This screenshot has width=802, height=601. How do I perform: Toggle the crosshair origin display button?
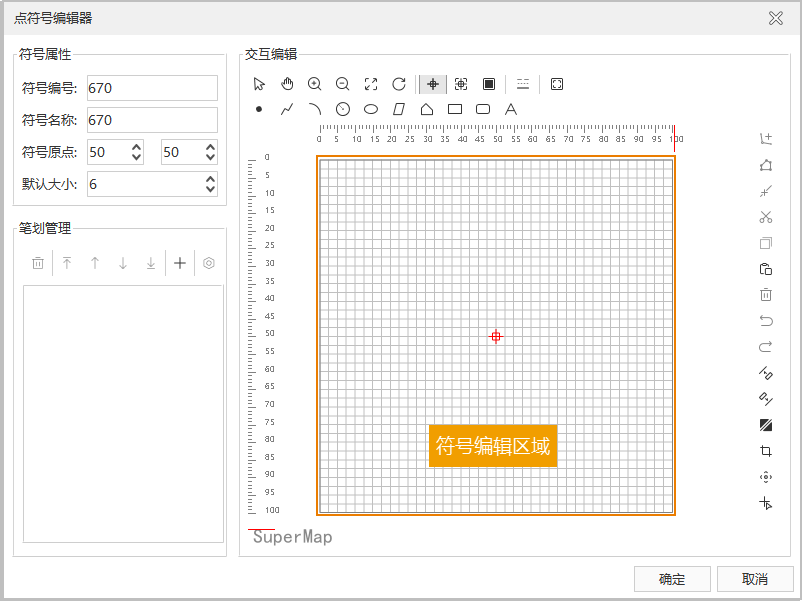[x=433, y=84]
